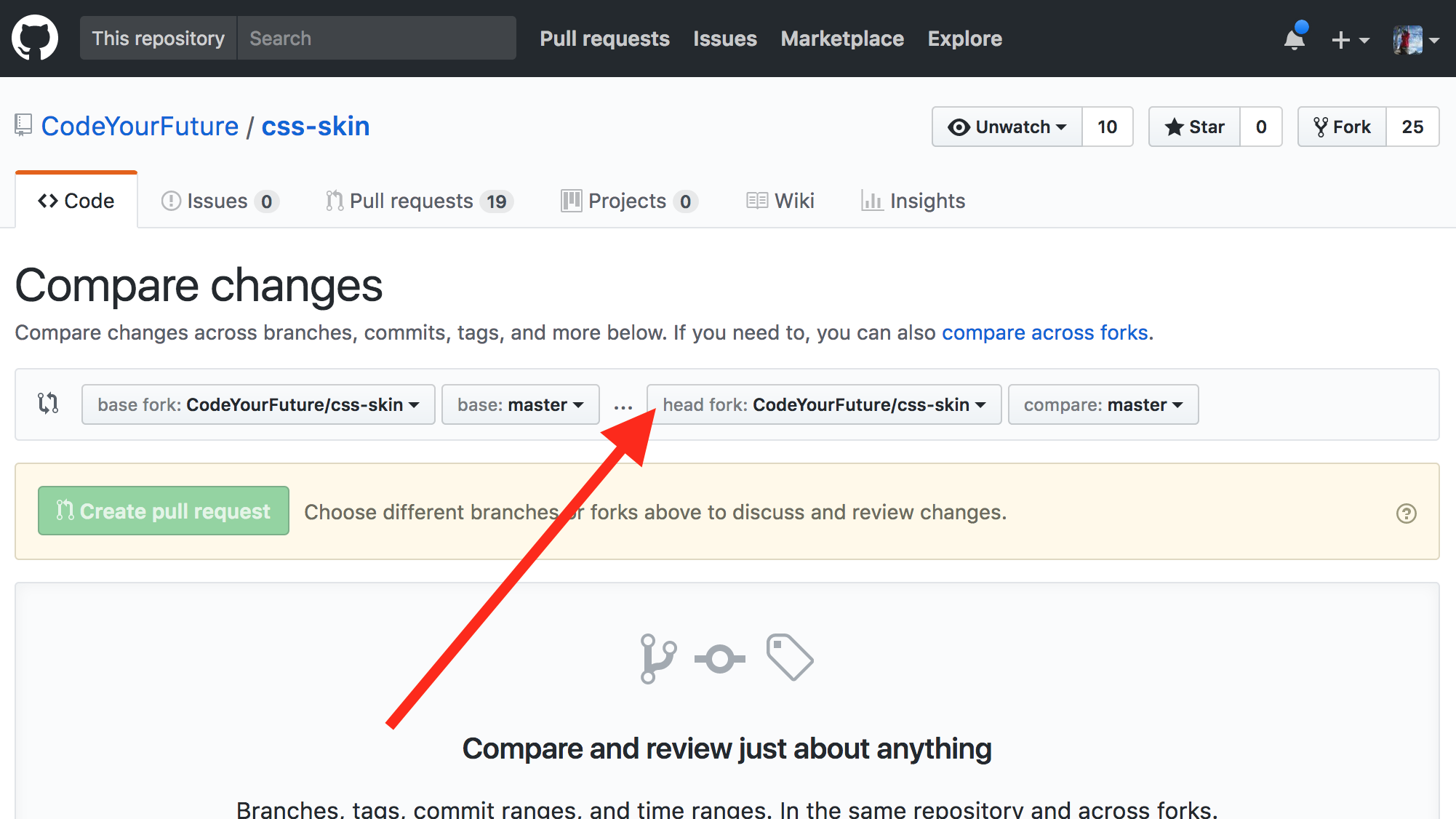Switch to the repository Issues tab
Image resolution: width=1456 pixels, height=819 pixels.
coord(220,201)
